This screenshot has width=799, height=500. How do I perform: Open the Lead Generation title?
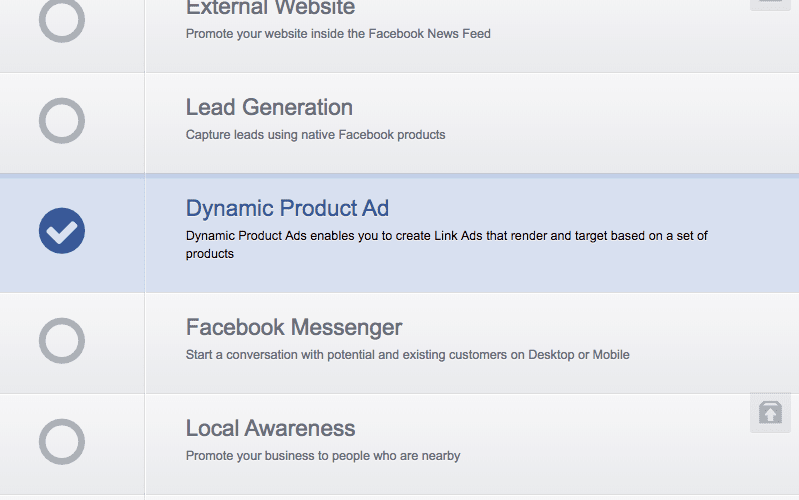pos(269,107)
